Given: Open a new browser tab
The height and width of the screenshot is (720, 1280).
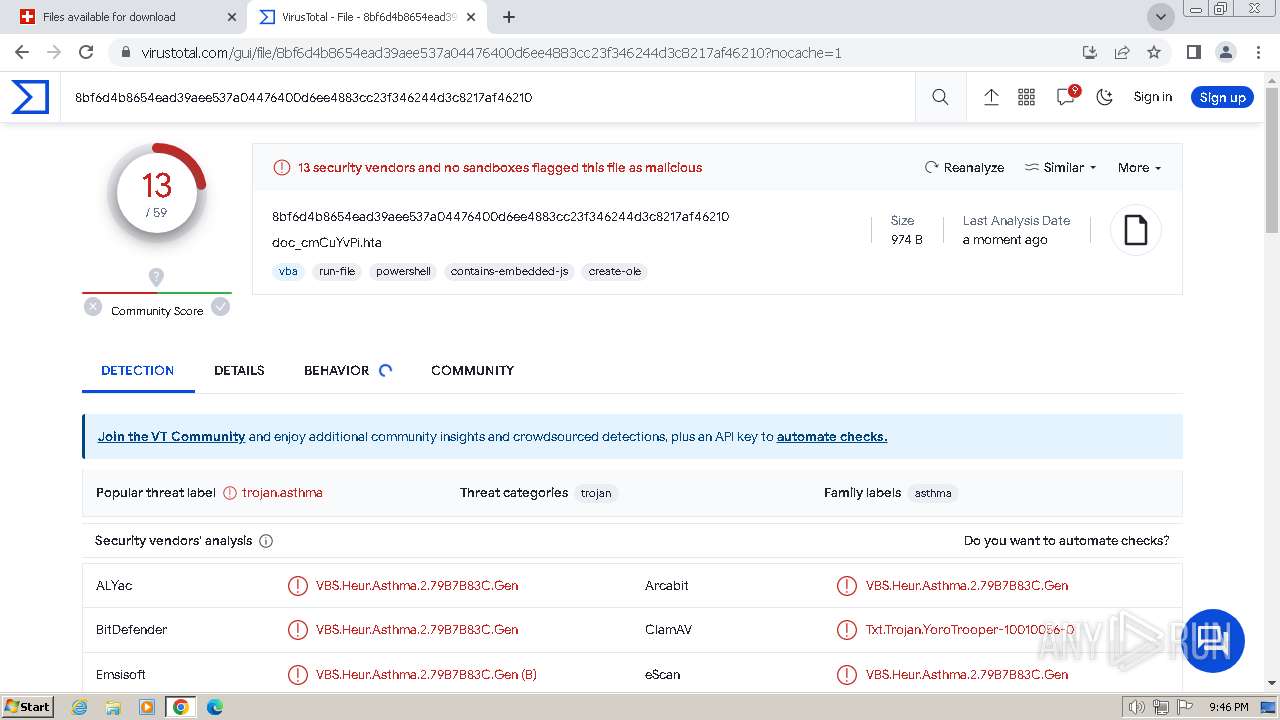Looking at the screenshot, I should 508,17.
